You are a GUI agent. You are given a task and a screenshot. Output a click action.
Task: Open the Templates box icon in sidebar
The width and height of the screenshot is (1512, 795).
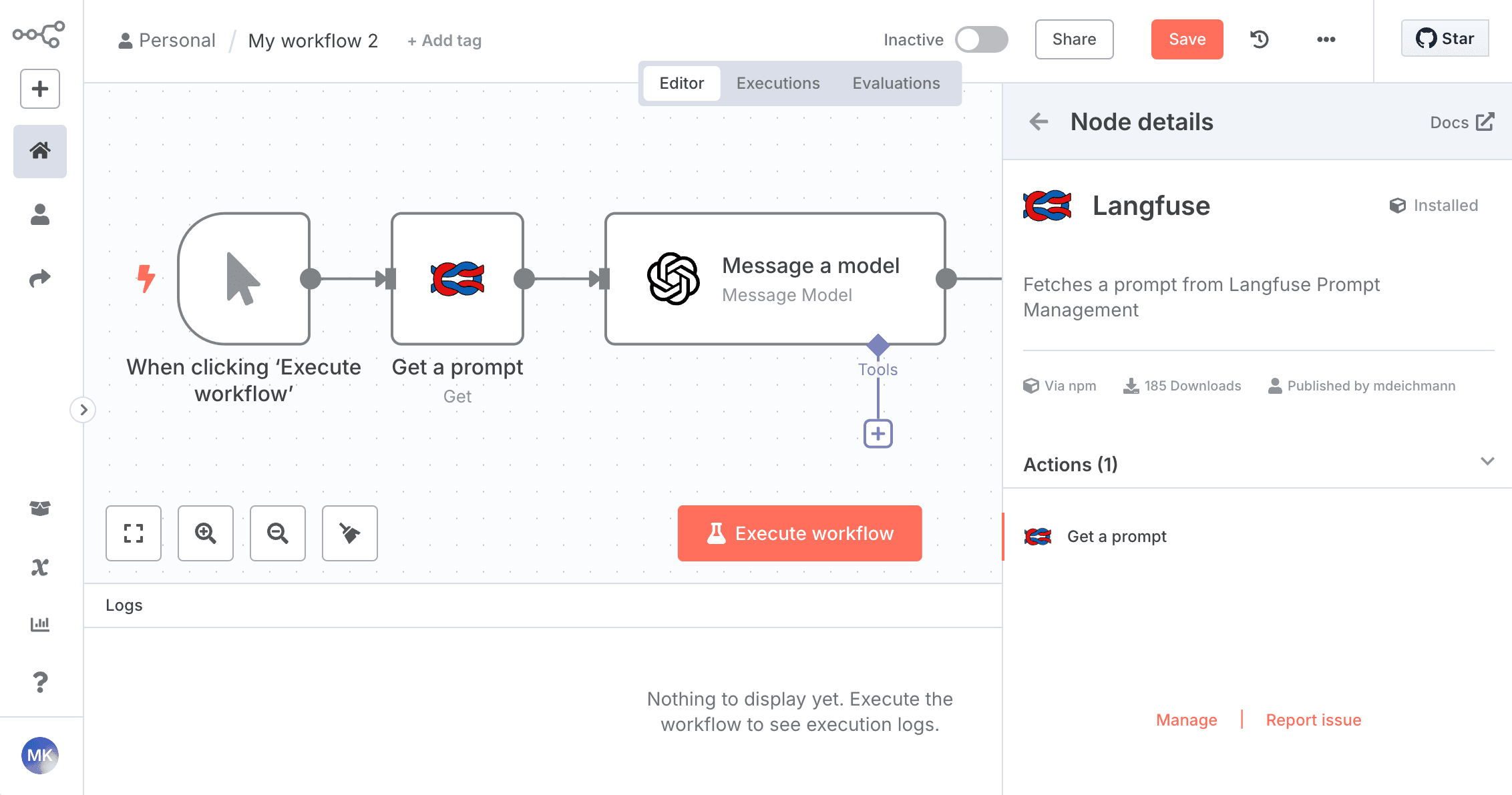39,508
